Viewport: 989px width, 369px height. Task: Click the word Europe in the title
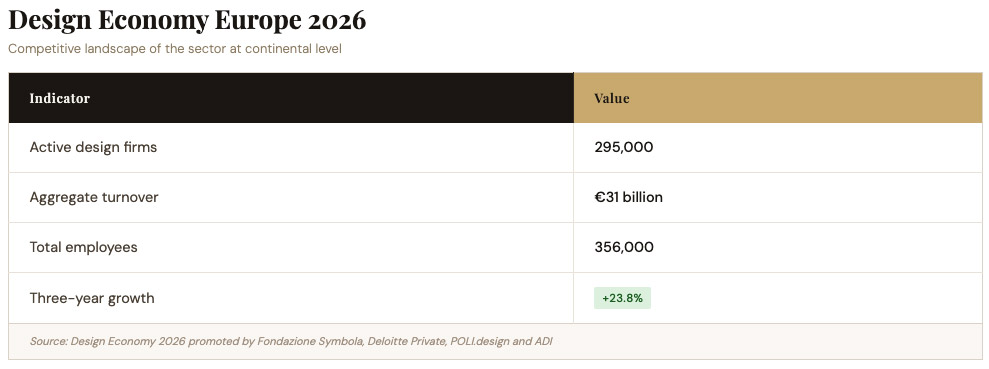click(257, 21)
